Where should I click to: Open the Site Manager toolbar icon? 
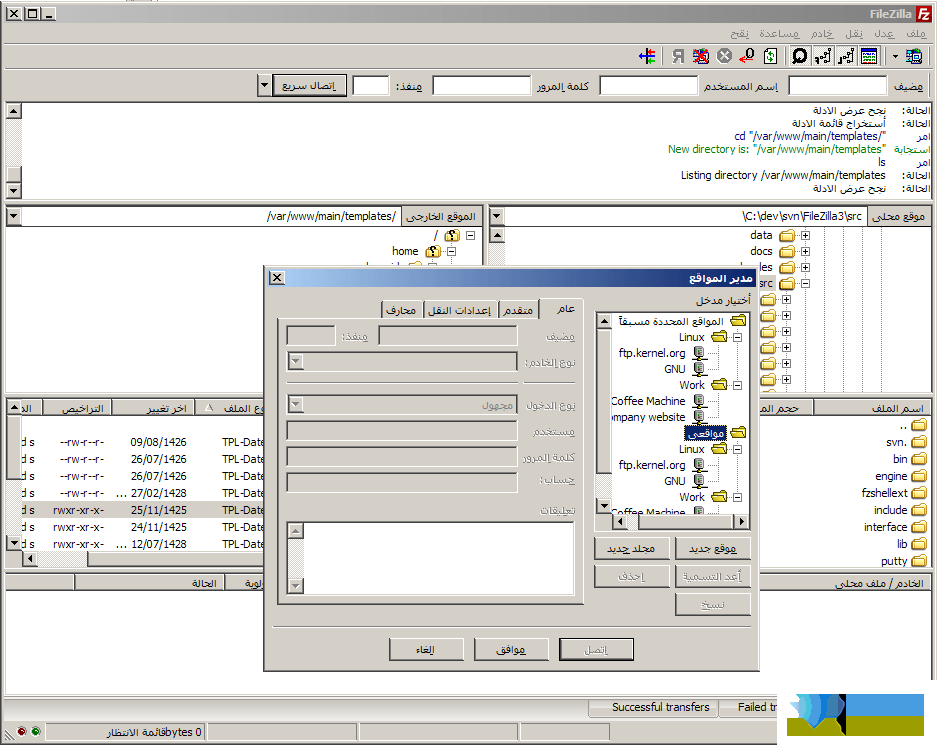click(x=913, y=57)
